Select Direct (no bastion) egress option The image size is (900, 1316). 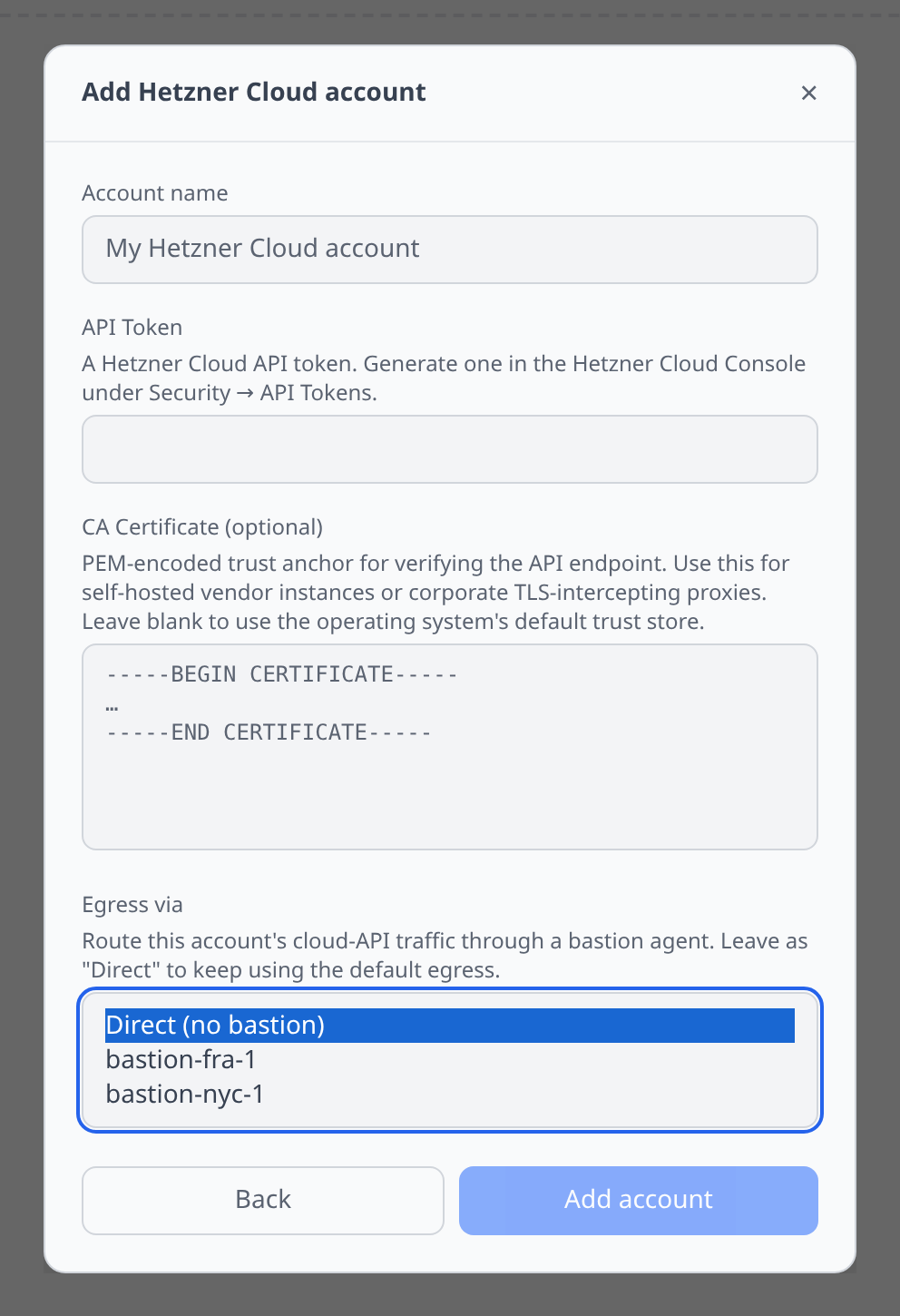[450, 1026]
